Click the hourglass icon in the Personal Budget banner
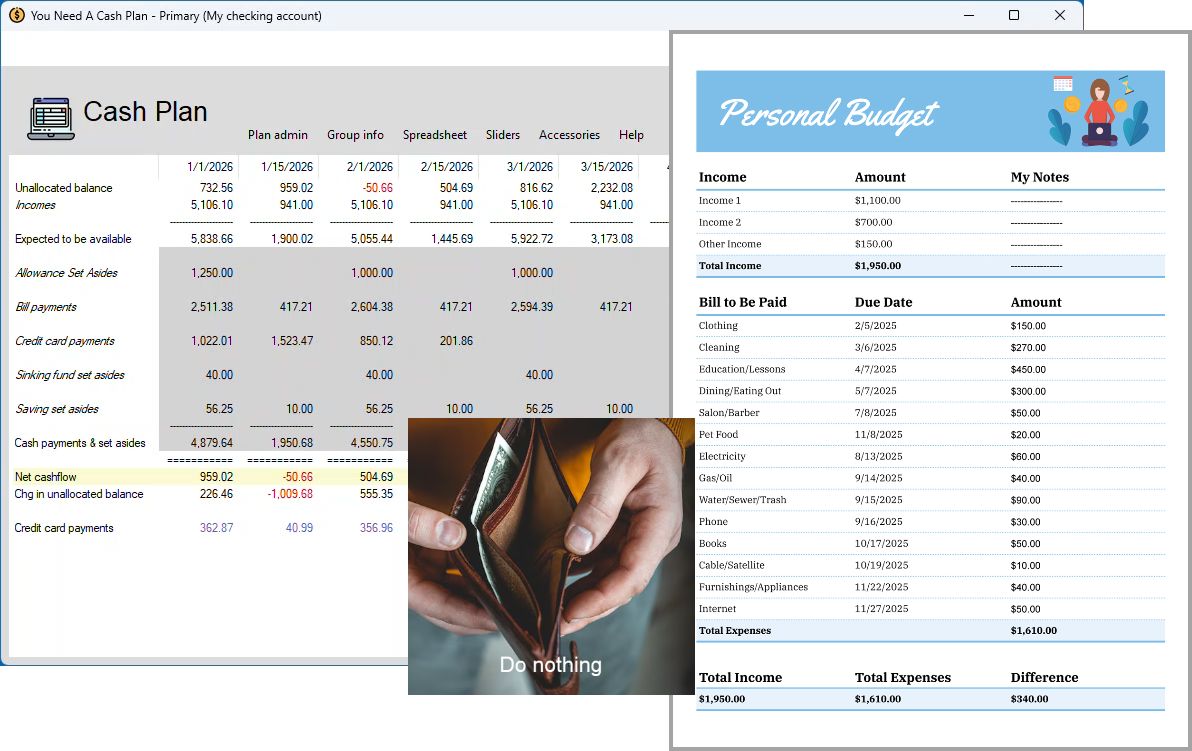1192x751 pixels. tap(1126, 84)
